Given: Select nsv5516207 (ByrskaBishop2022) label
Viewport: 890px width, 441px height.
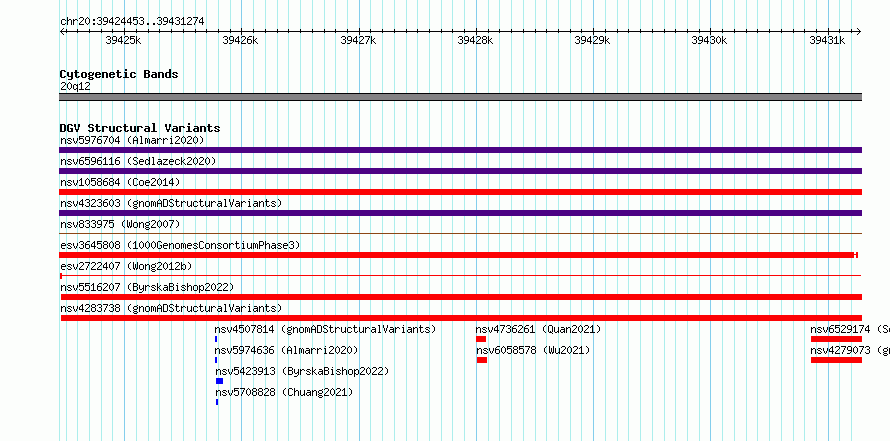Looking at the screenshot, I should click(x=147, y=287).
